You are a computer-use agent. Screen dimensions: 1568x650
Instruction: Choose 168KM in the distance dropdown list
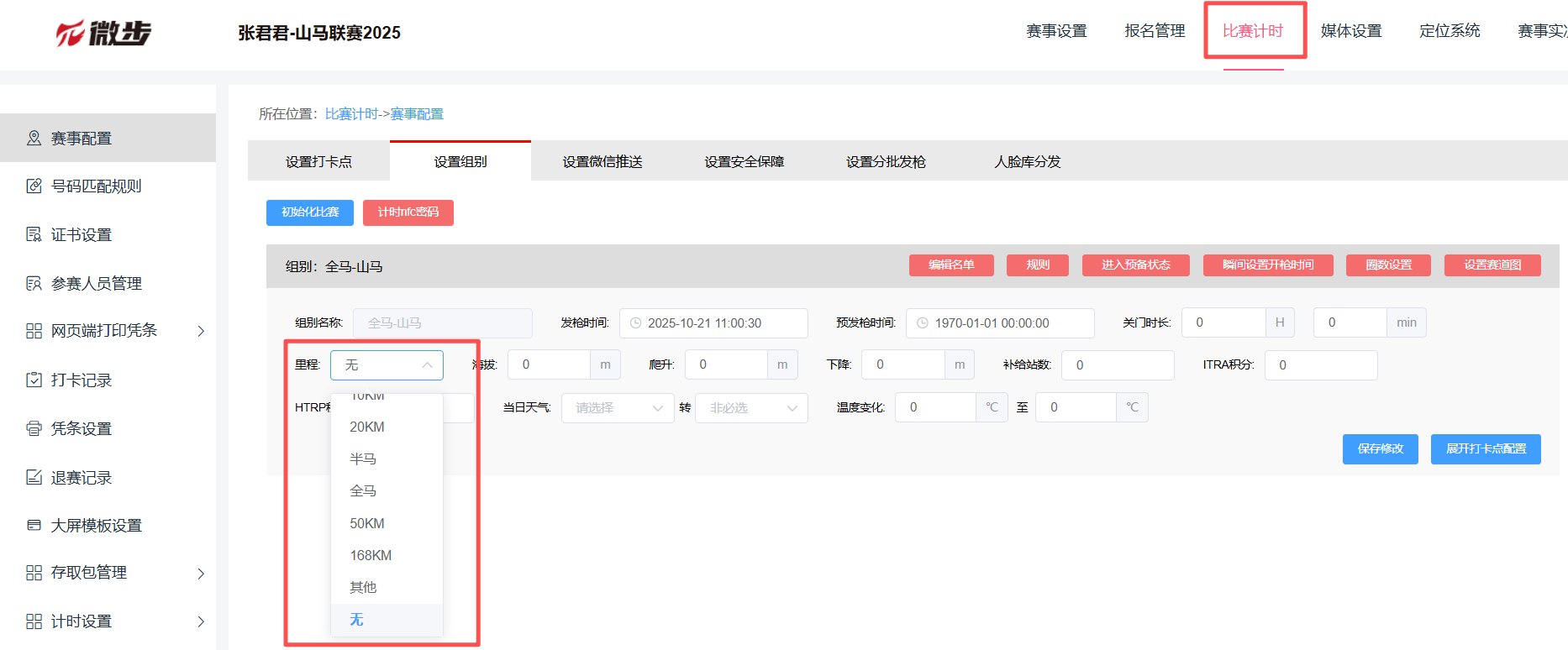[371, 555]
